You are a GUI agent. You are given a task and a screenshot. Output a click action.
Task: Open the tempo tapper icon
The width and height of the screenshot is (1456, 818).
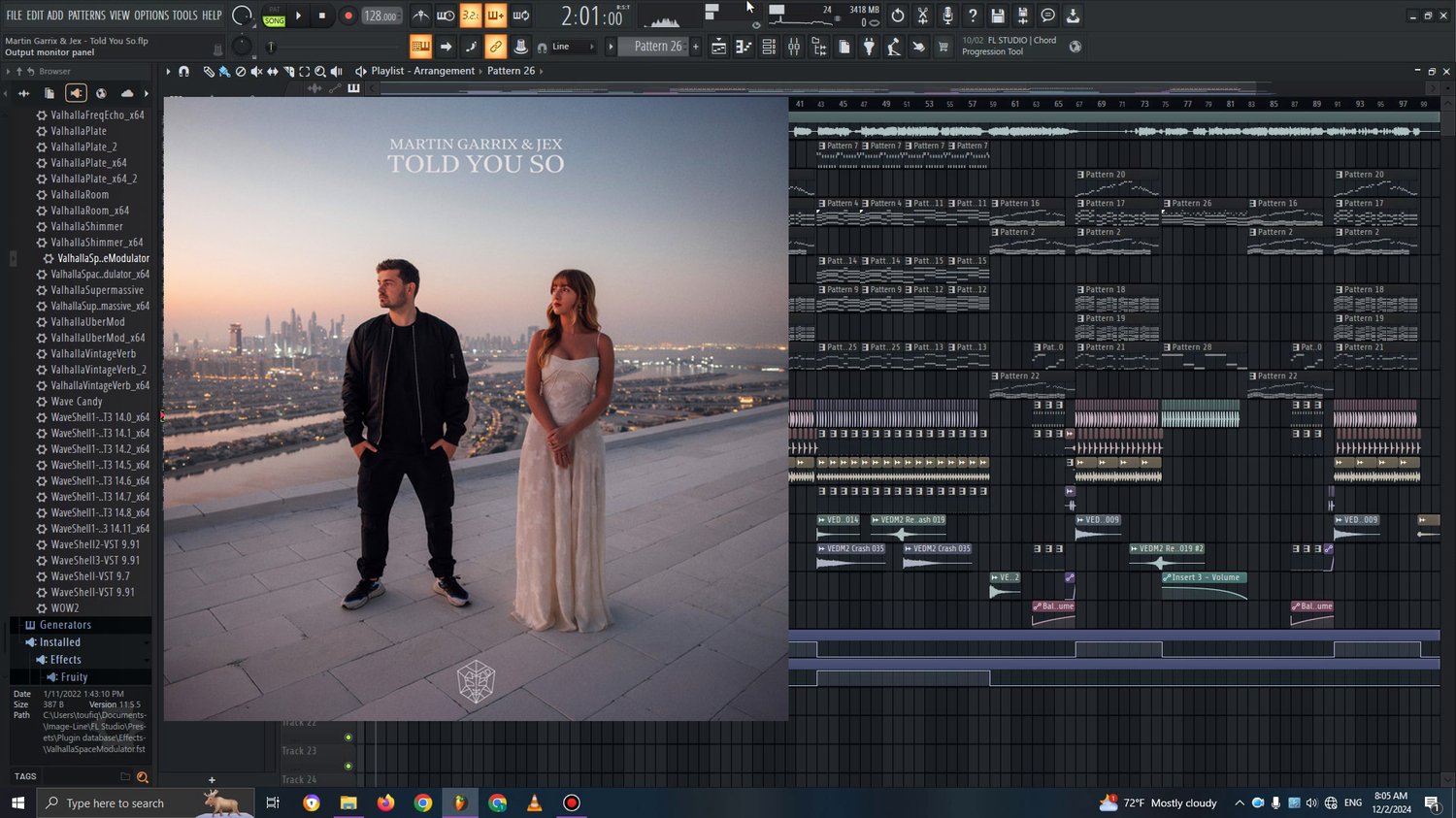pyautogui.click(x=893, y=47)
